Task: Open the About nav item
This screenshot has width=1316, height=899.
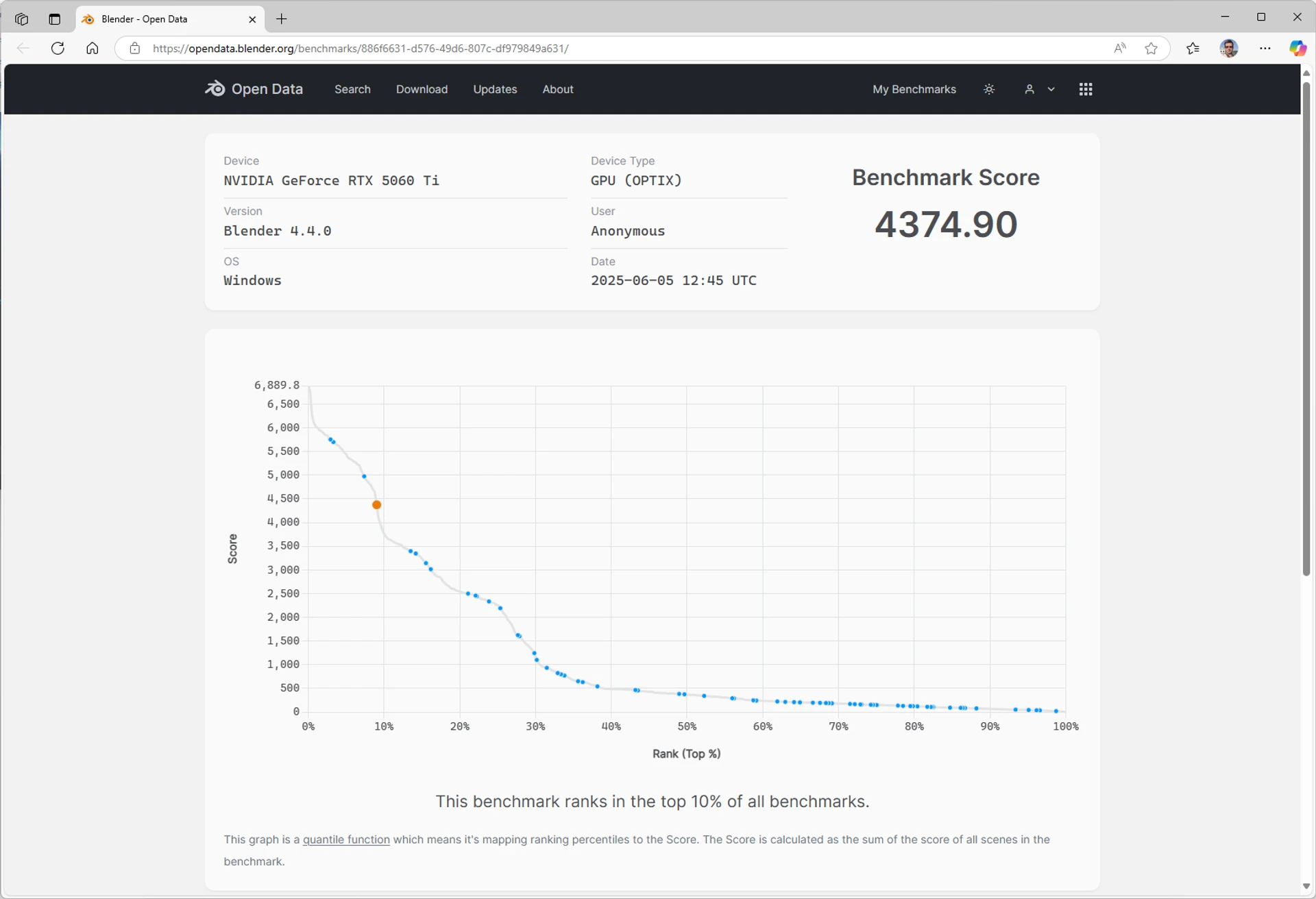Action: coord(558,89)
